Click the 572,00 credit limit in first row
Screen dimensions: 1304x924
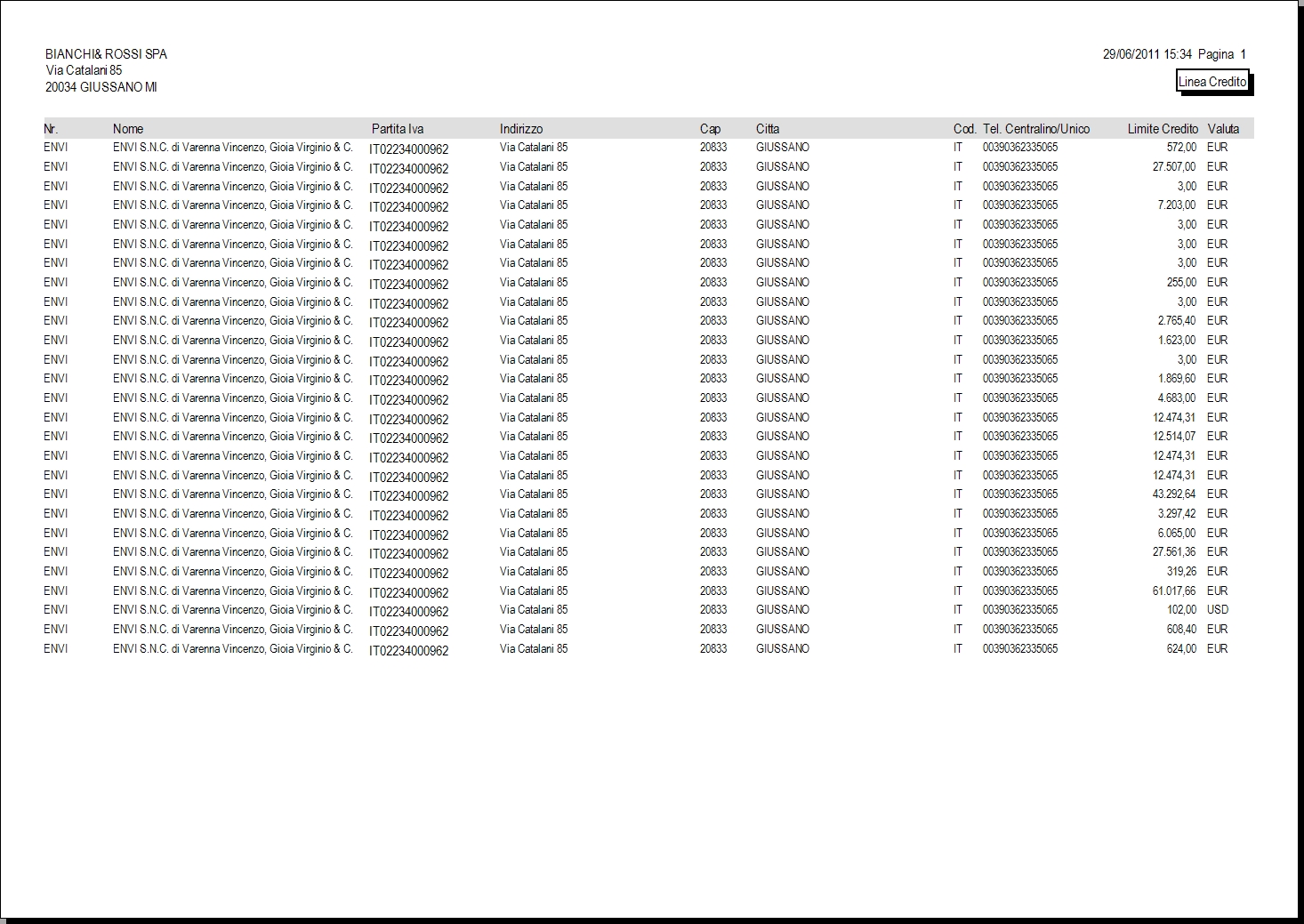point(1181,148)
